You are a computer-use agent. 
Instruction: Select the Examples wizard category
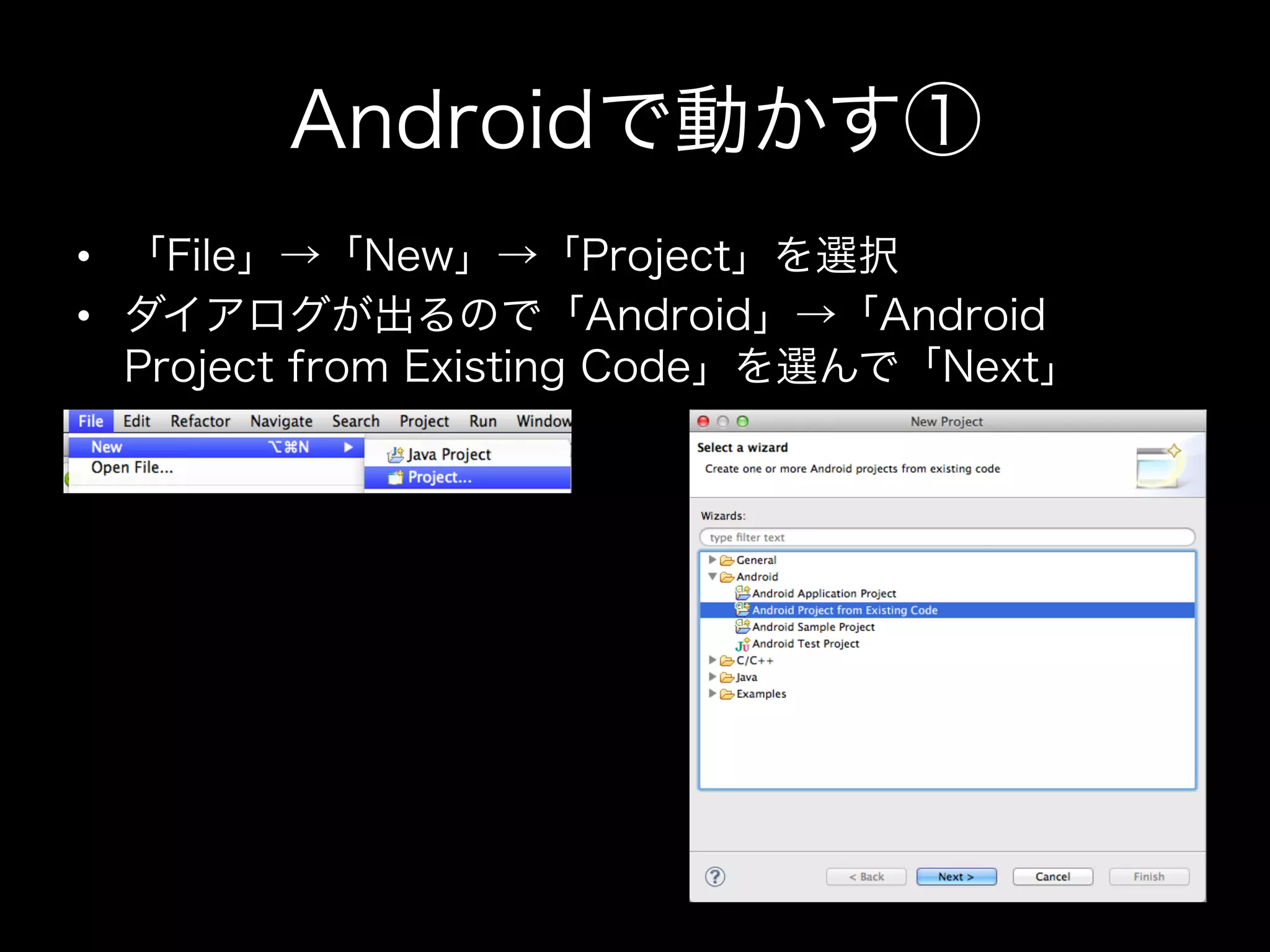click(761, 694)
